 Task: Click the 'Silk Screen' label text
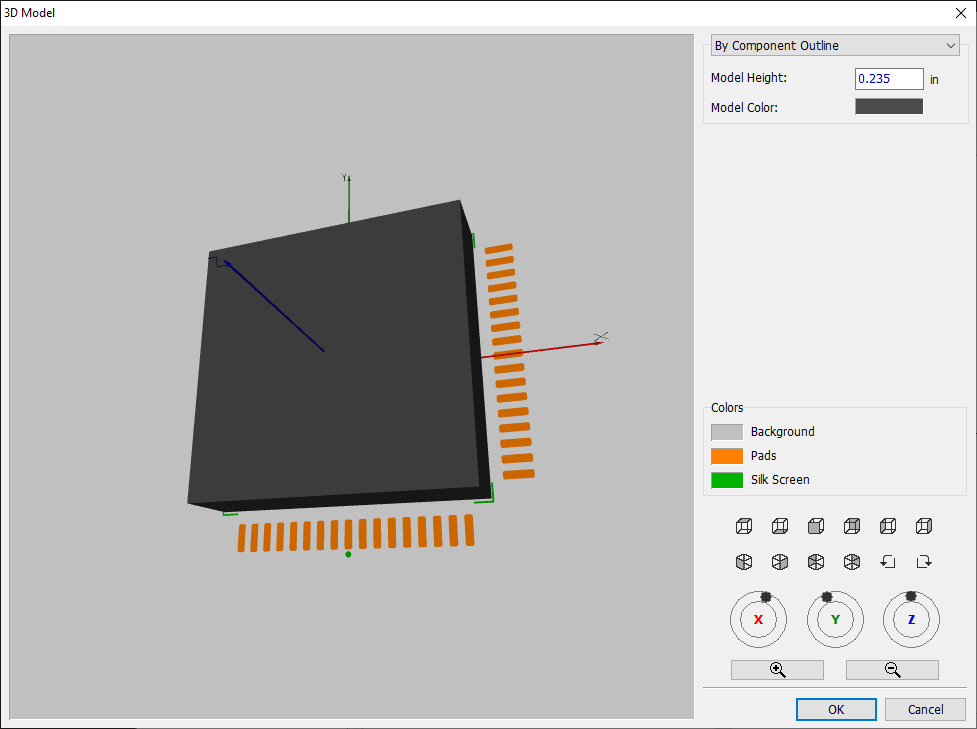(780, 480)
